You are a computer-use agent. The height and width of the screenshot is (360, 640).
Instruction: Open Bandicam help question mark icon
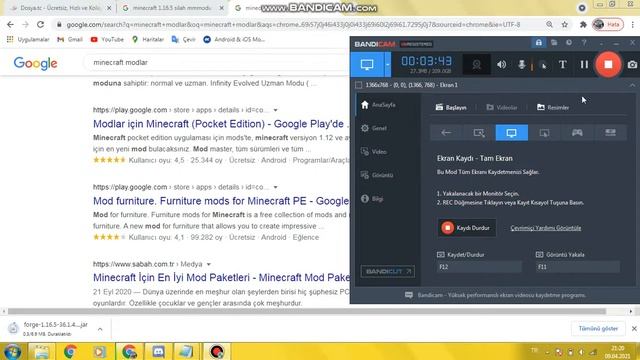(584, 43)
